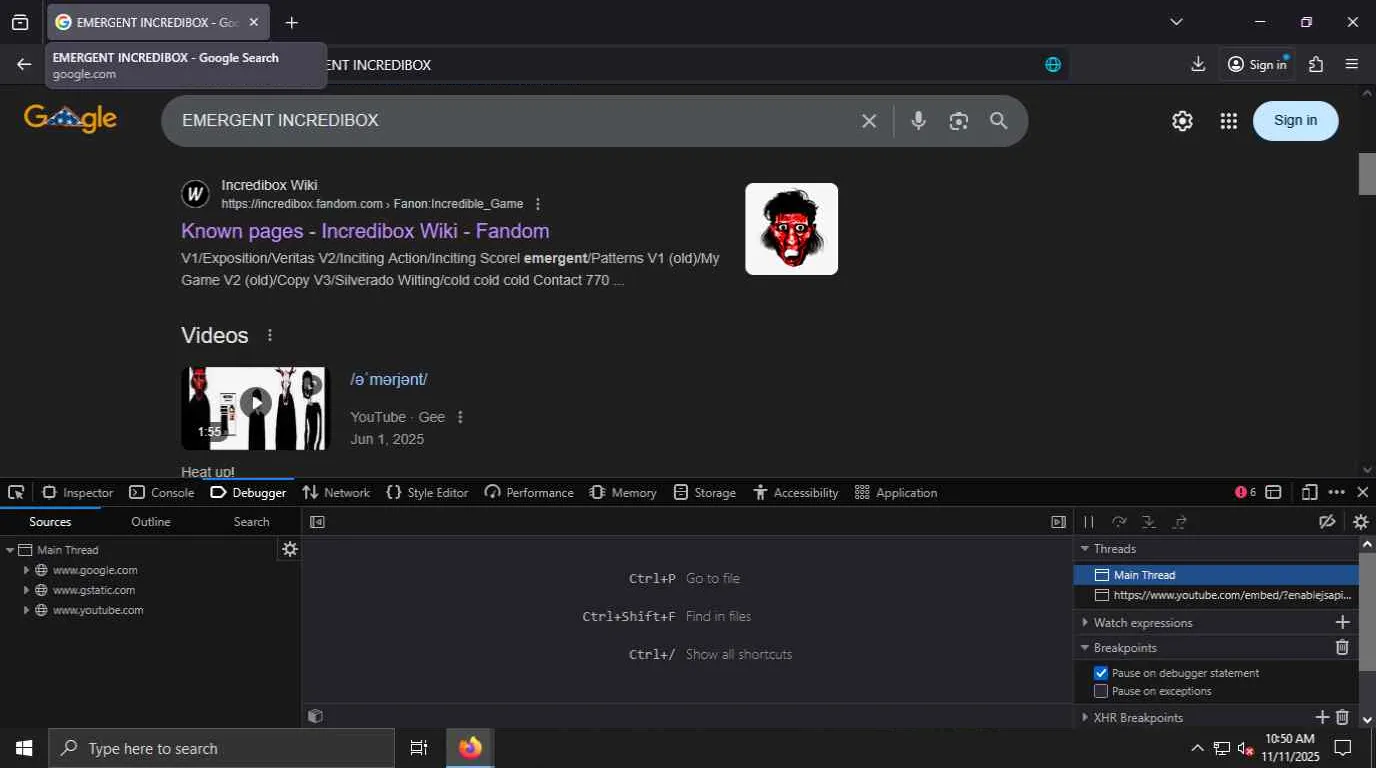Collapse the debugger breakpoints pane
Screen dimensions: 1376x768
pyautogui.click(x=1058, y=522)
